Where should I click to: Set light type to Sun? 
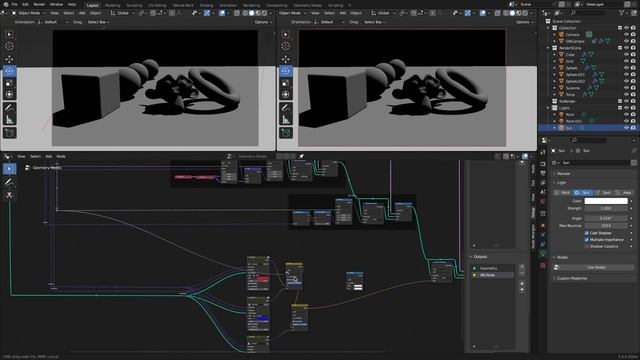tap(583, 193)
